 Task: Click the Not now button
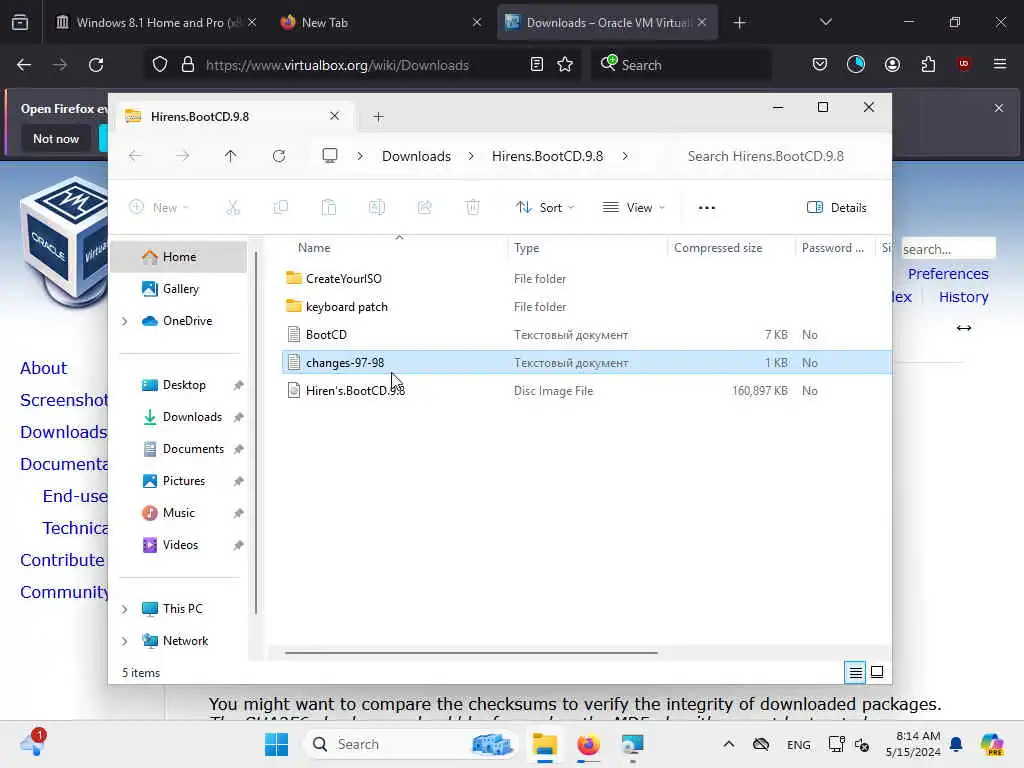click(56, 138)
